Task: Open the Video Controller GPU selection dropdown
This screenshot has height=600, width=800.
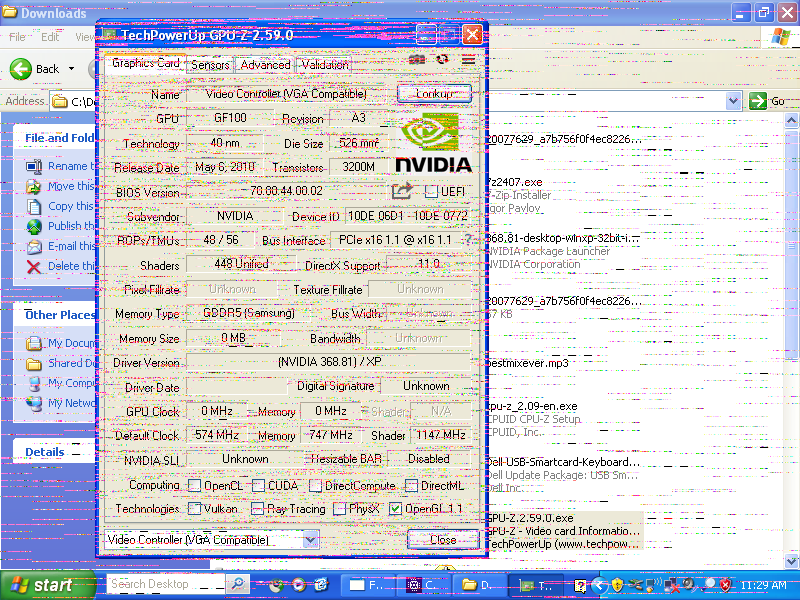Action: (310, 540)
